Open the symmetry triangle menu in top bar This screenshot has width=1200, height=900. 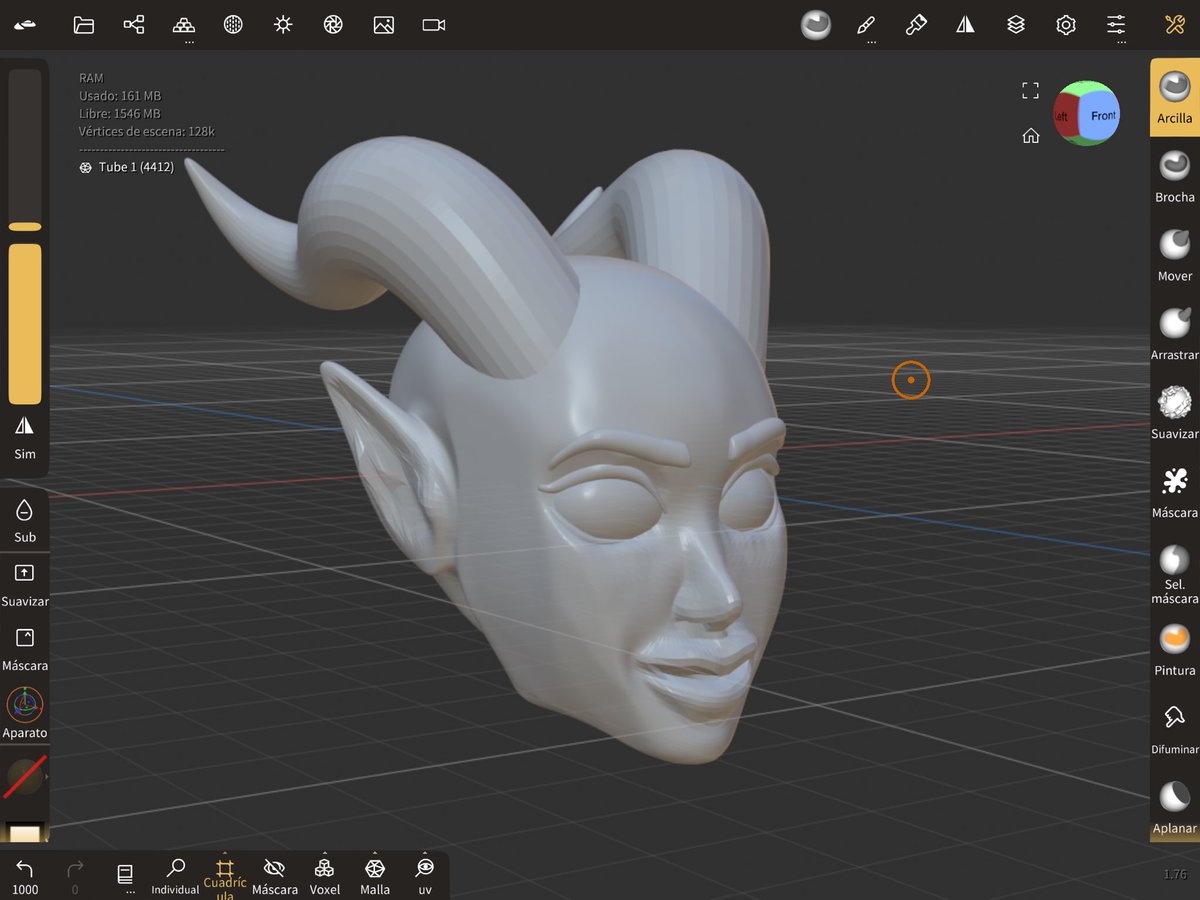(965, 25)
